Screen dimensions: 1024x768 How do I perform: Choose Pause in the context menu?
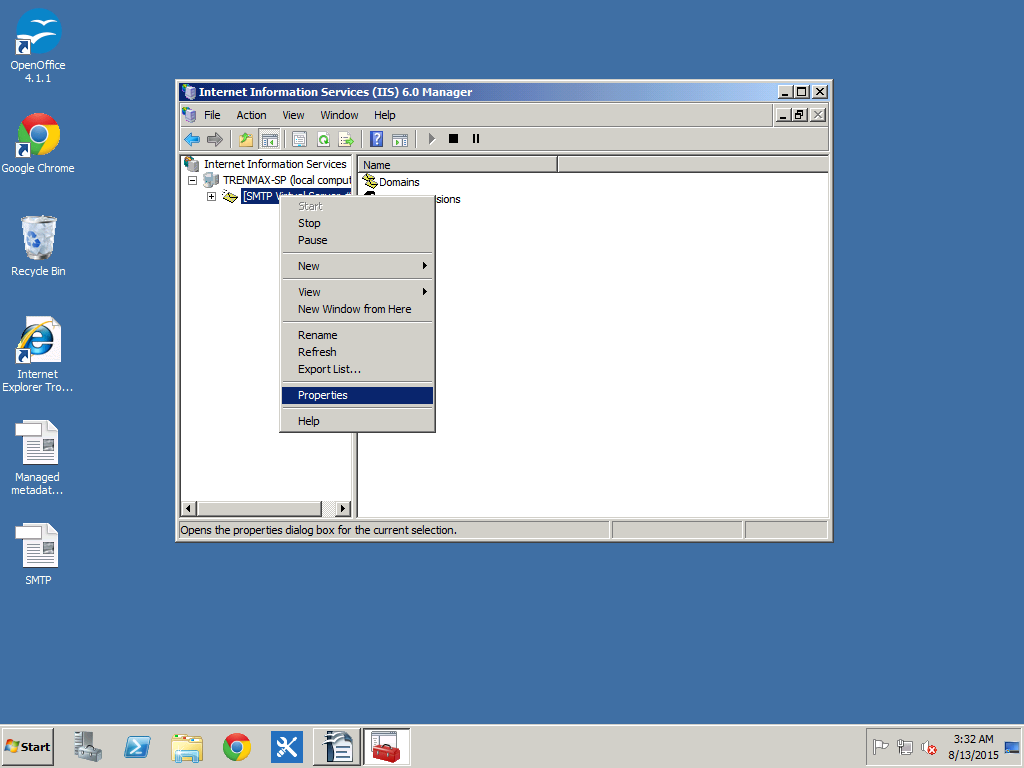pyautogui.click(x=357, y=240)
